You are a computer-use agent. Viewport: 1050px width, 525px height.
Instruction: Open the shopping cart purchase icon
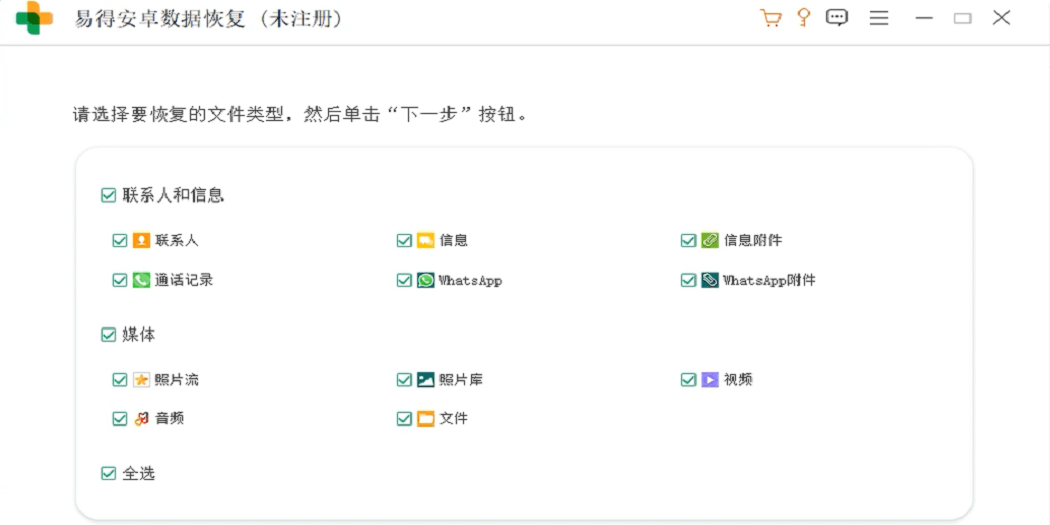(x=771, y=18)
